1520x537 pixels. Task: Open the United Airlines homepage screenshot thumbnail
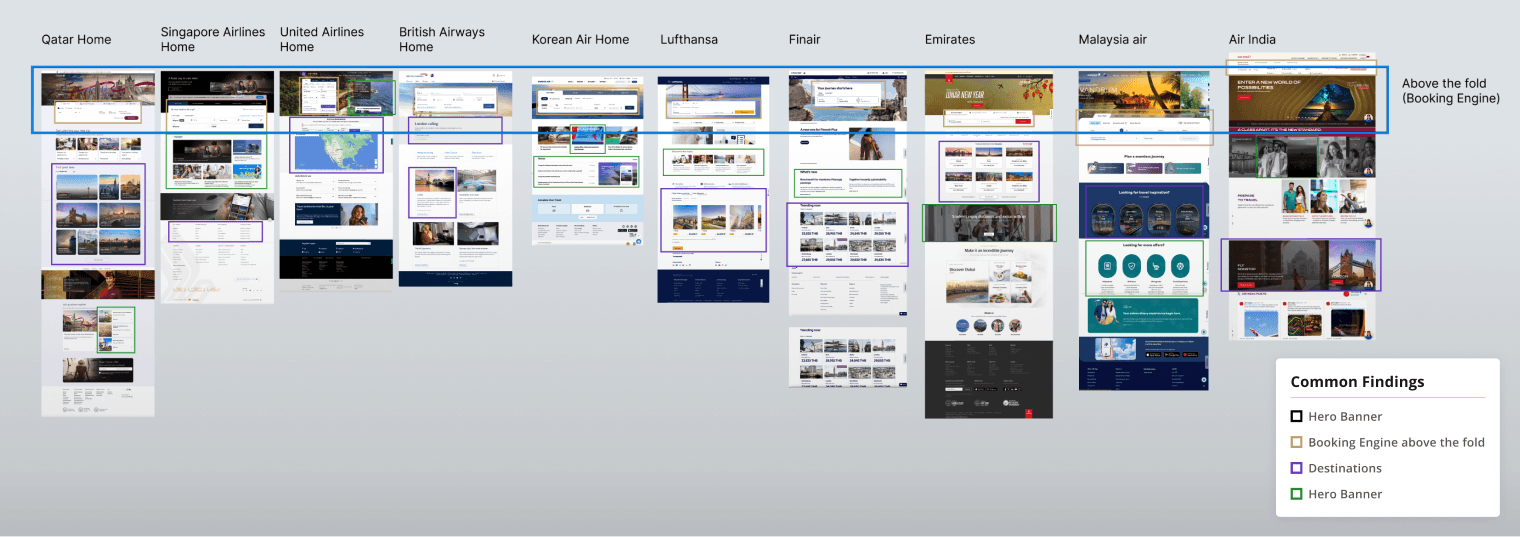click(x=336, y=181)
